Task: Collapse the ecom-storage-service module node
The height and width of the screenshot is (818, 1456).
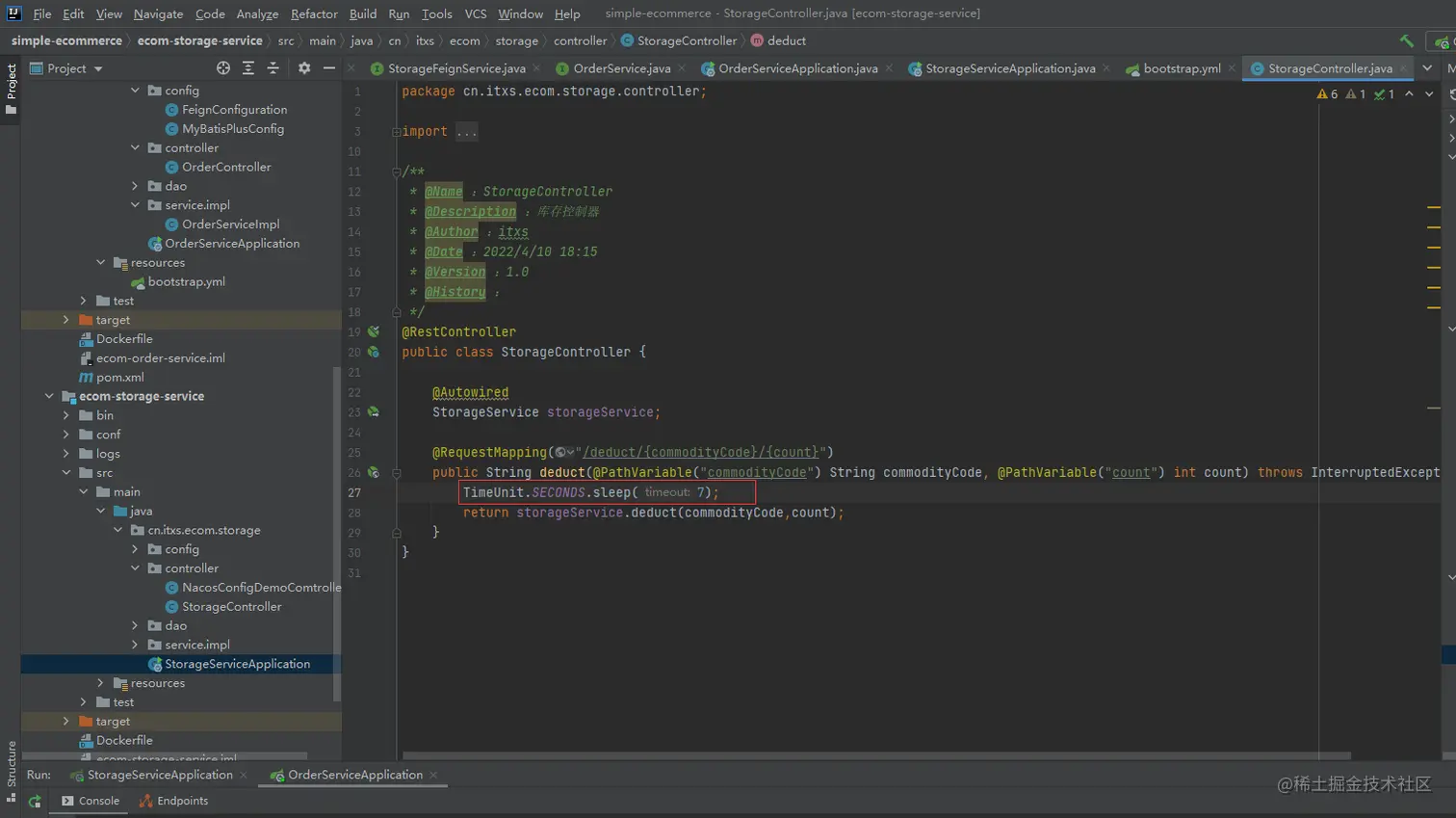Action: (49, 396)
